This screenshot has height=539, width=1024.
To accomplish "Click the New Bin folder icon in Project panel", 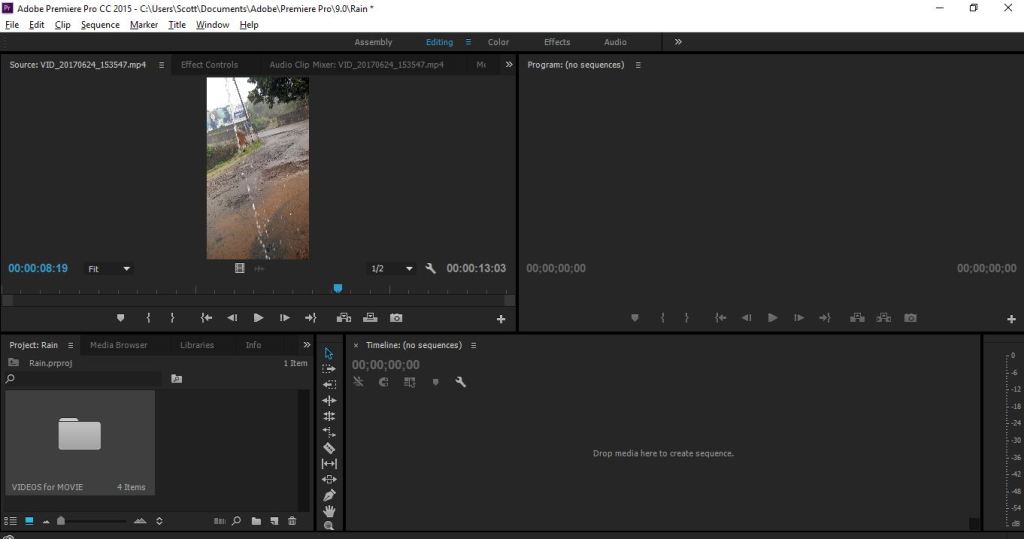I will 256,521.
